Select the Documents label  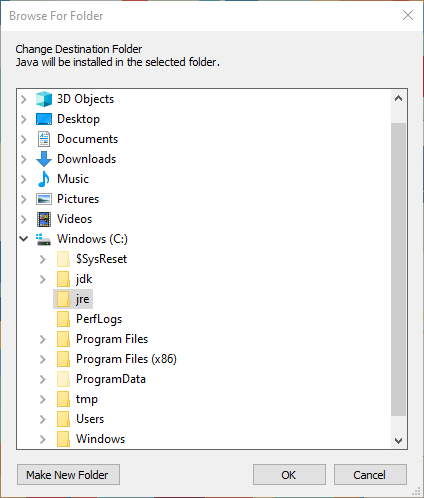point(87,139)
